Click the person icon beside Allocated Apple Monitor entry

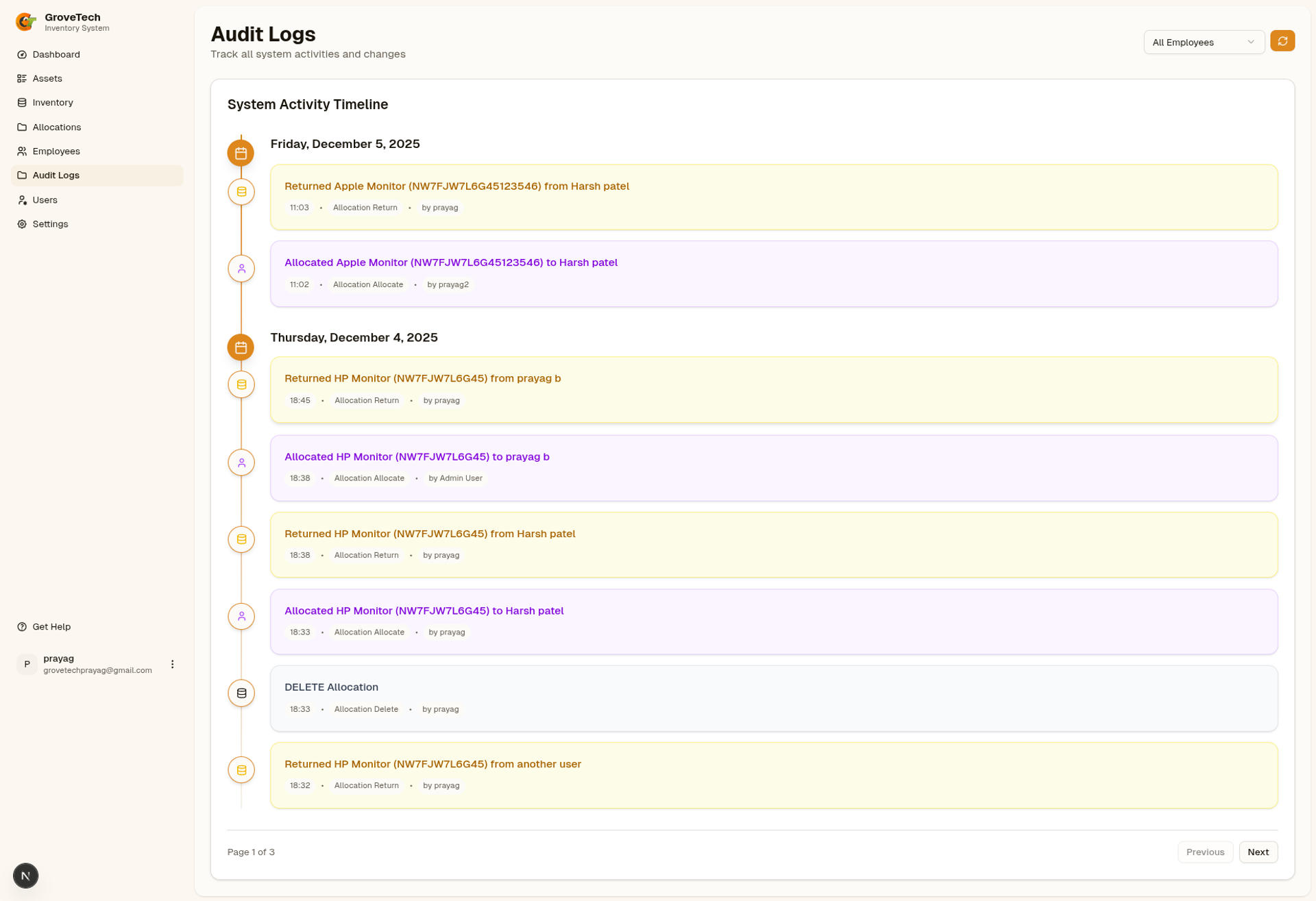(x=241, y=269)
